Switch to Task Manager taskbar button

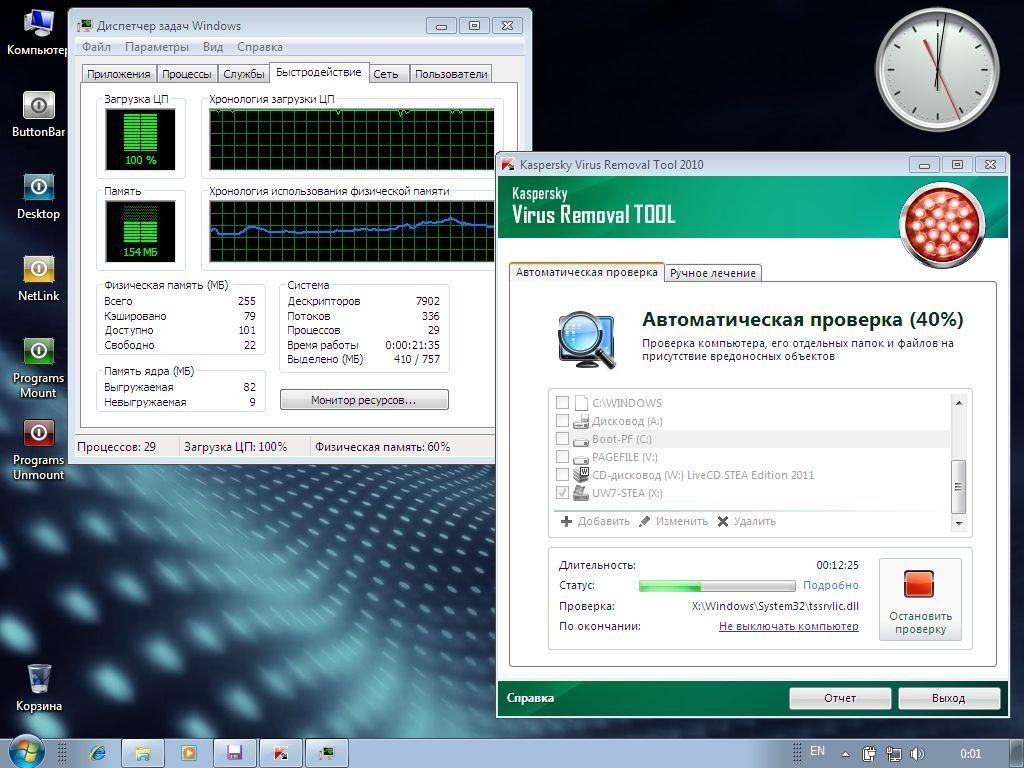tap(327, 753)
